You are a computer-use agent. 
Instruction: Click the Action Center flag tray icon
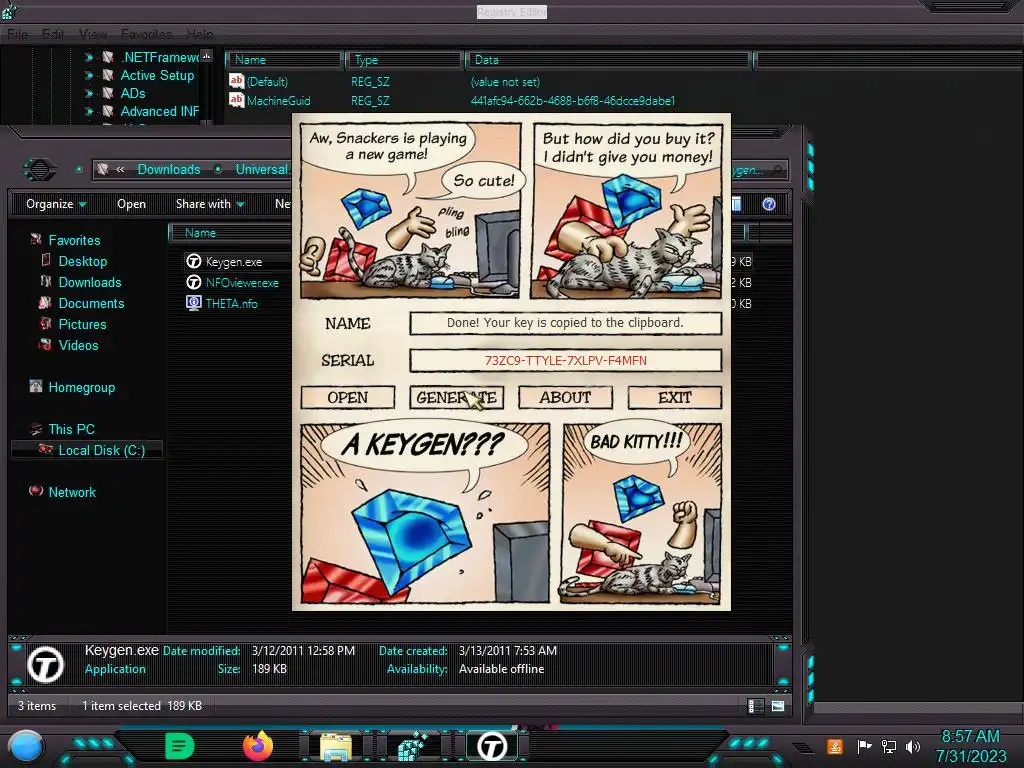864,746
